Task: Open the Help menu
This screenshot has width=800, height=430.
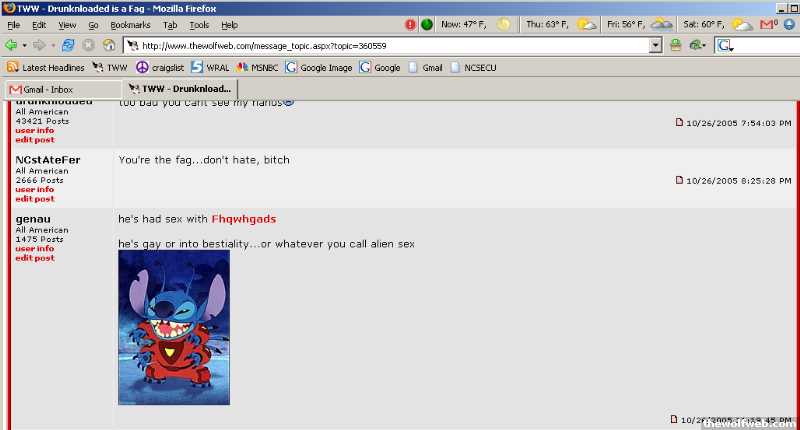Action: tap(230, 25)
